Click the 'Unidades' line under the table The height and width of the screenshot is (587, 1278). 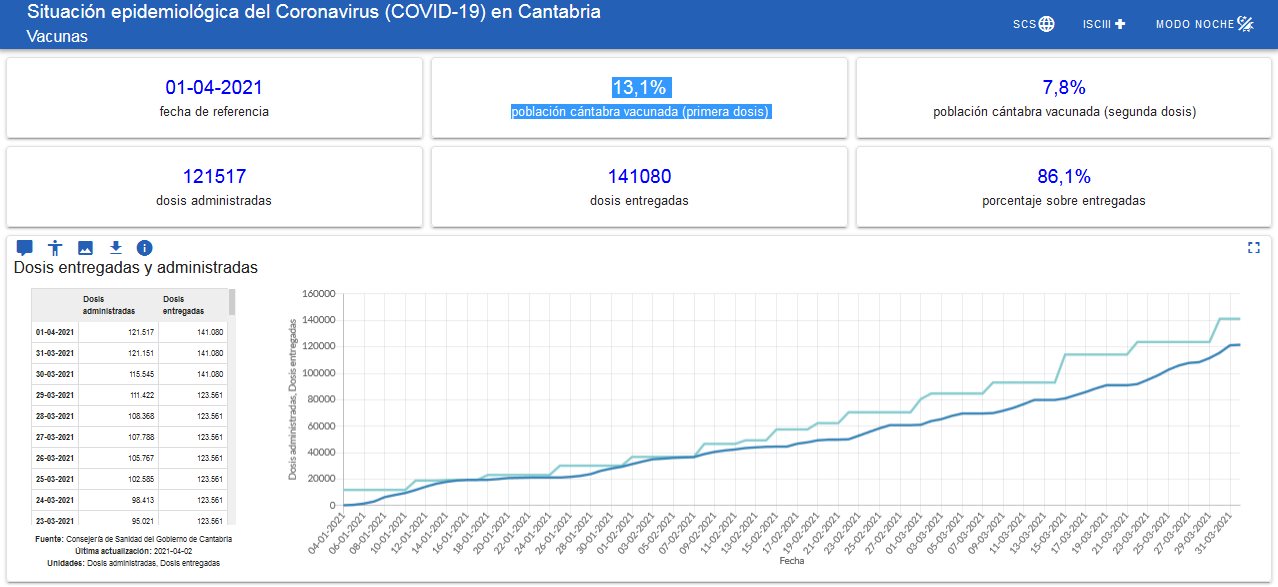tap(133, 563)
